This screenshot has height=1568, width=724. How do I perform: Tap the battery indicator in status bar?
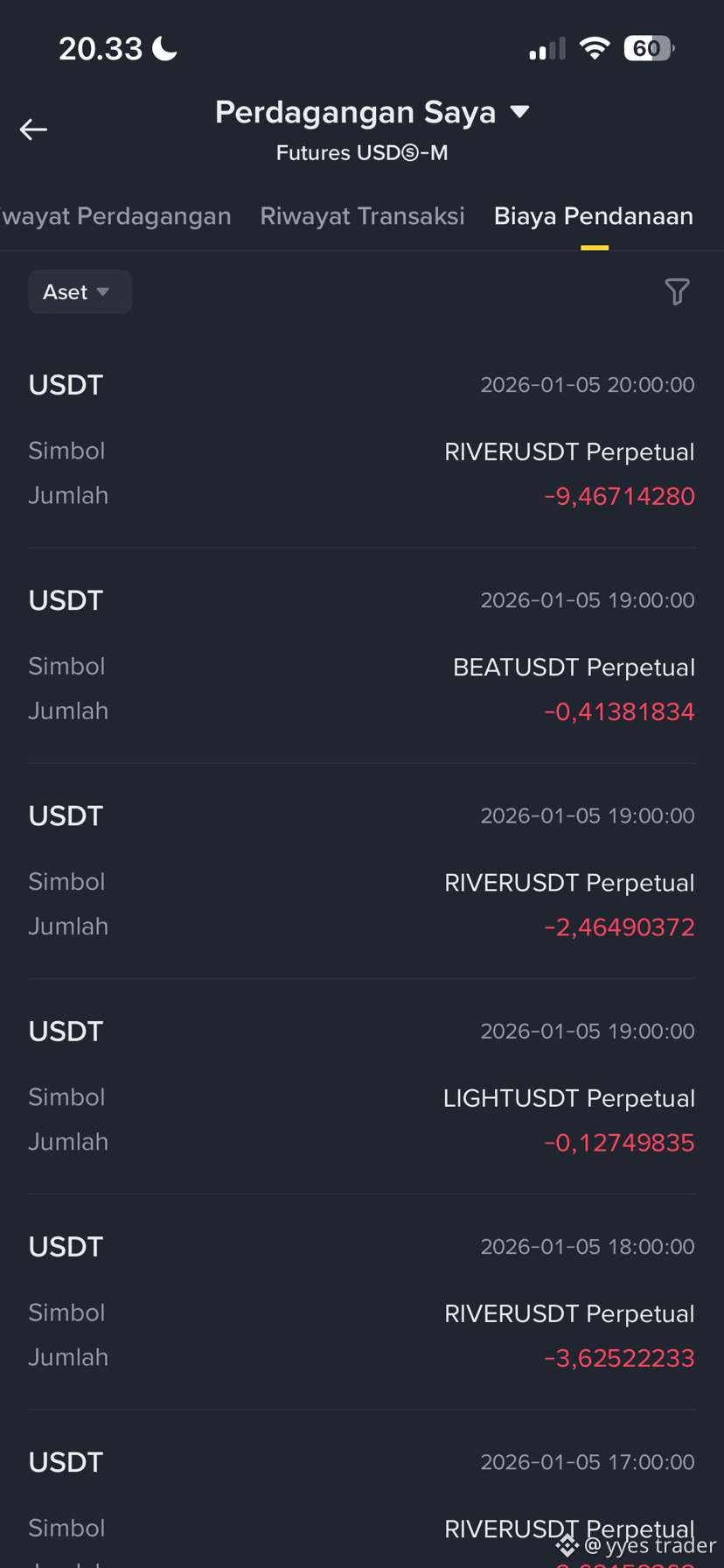click(649, 48)
